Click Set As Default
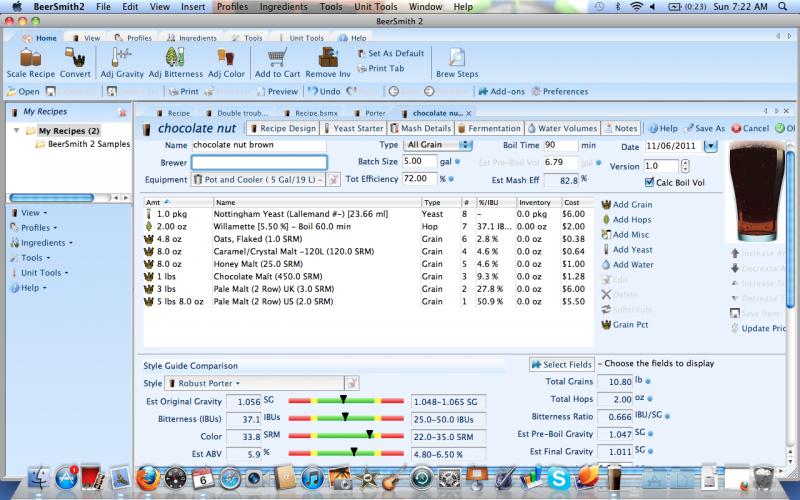The height and width of the screenshot is (500, 800). (x=391, y=53)
